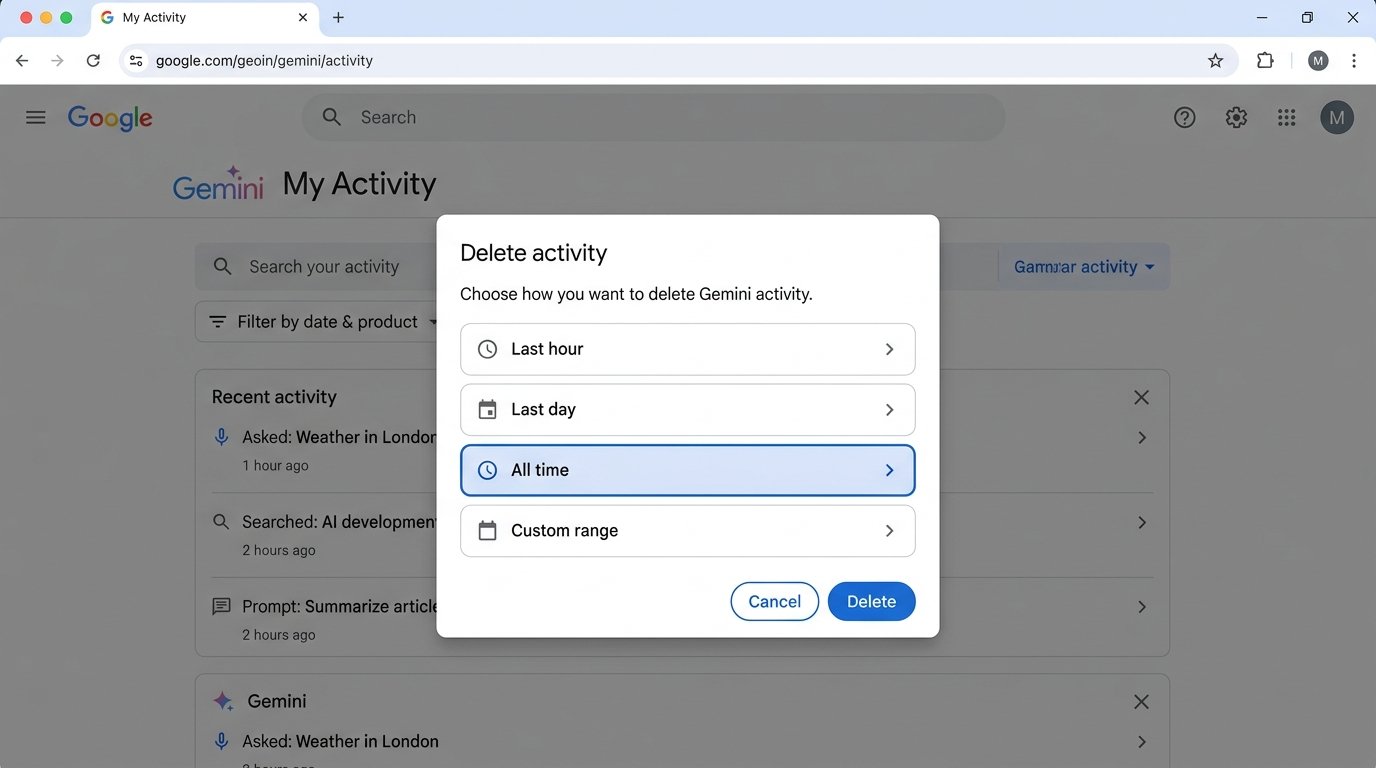Image resolution: width=1376 pixels, height=768 pixels.
Task: Open the account avatar M in page header
Action: (x=1337, y=117)
